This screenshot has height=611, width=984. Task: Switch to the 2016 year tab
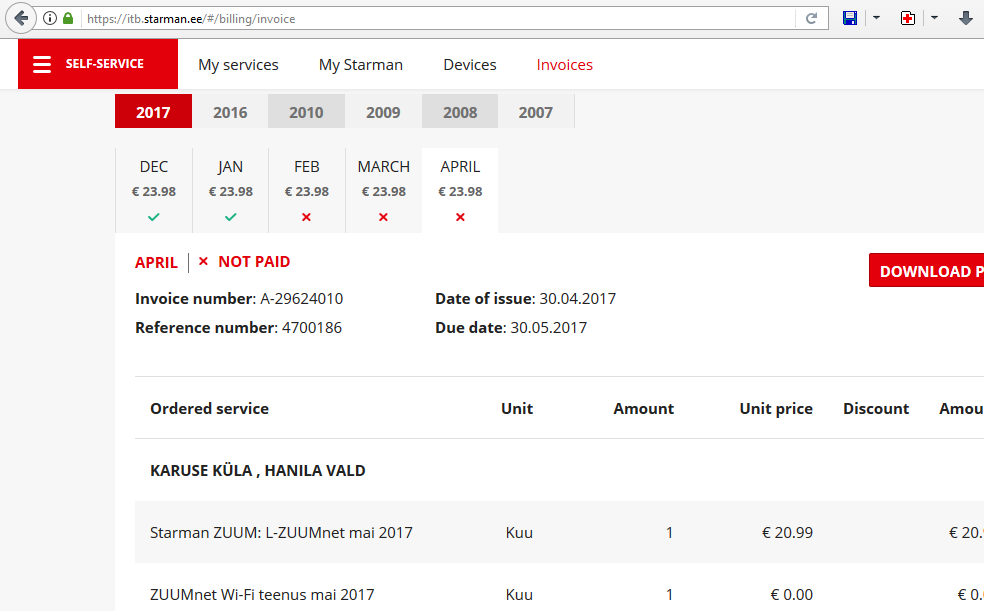(230, 112)
